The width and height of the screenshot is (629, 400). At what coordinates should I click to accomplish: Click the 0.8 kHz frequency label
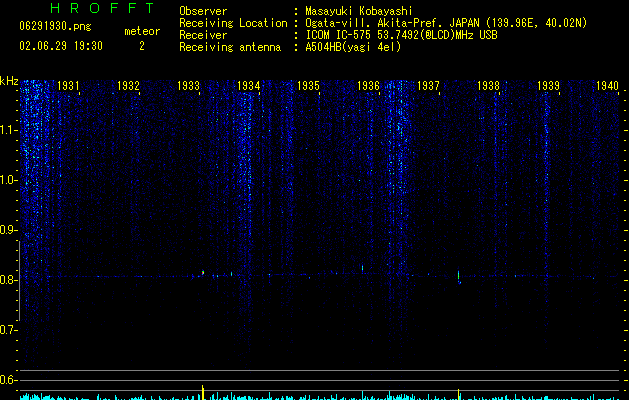[x=8, y=280]
